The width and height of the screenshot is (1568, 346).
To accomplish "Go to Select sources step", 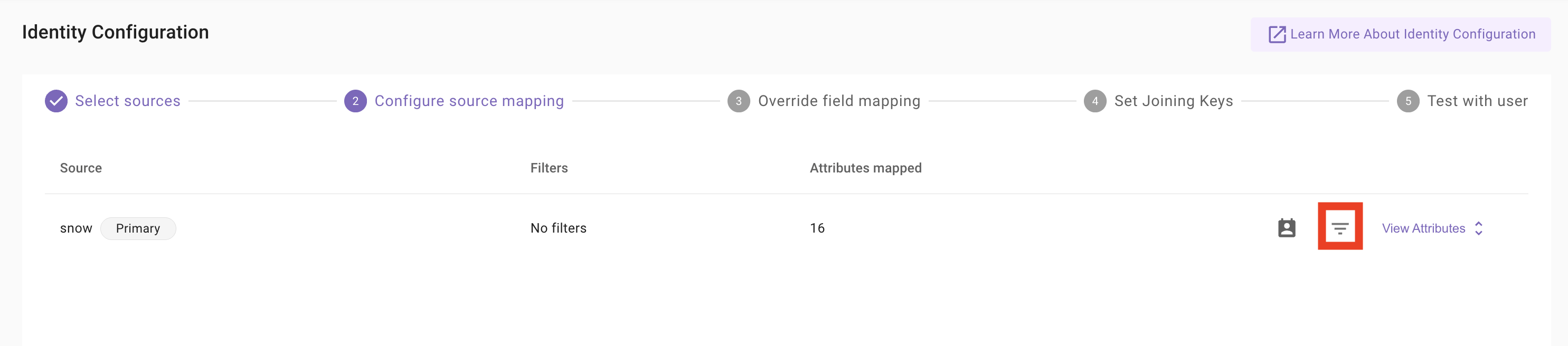I will 128,101.
